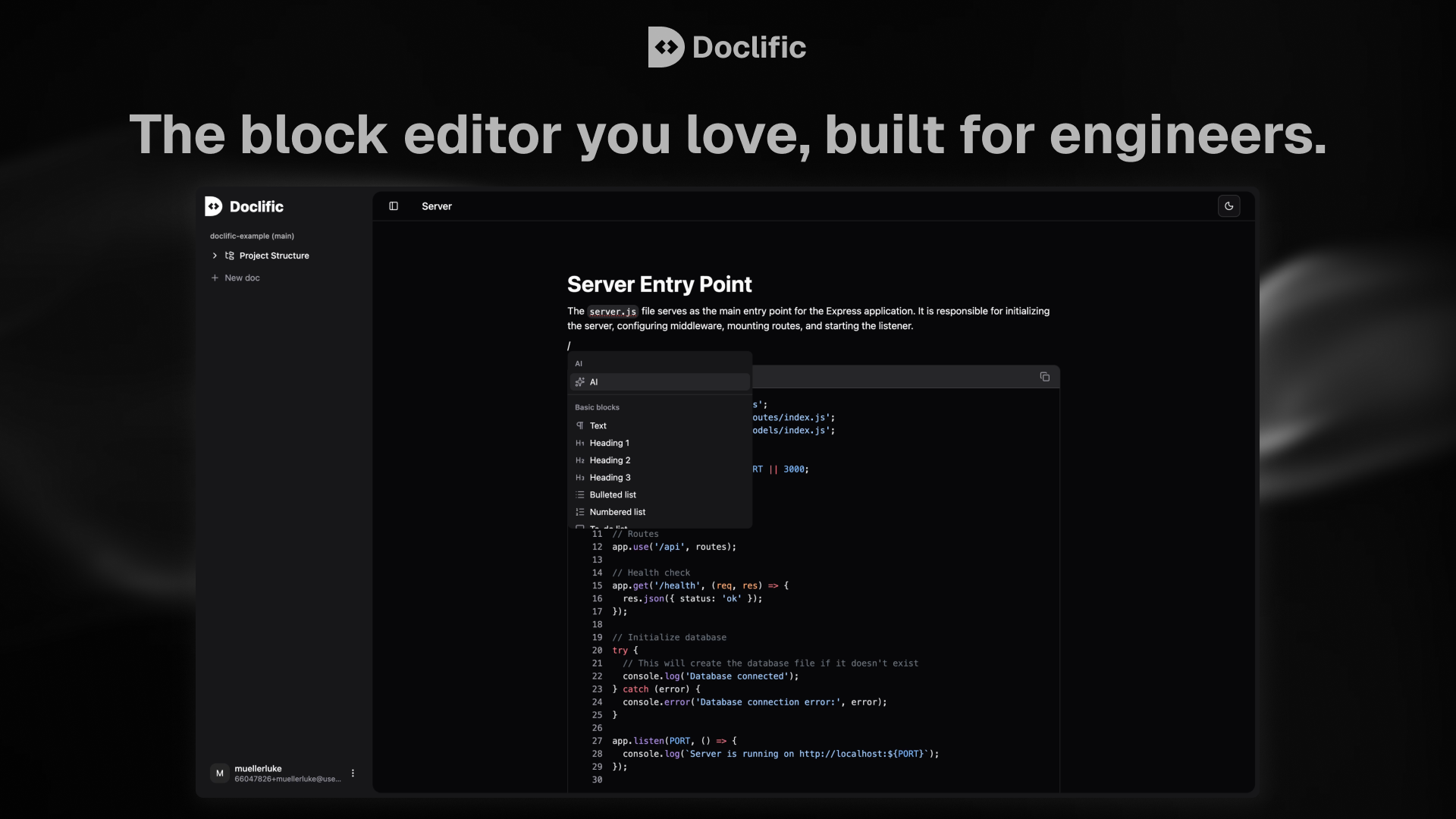Choose Bulleted list from Basic blocks
1456x819 pixels.
(x=613, y=494)
